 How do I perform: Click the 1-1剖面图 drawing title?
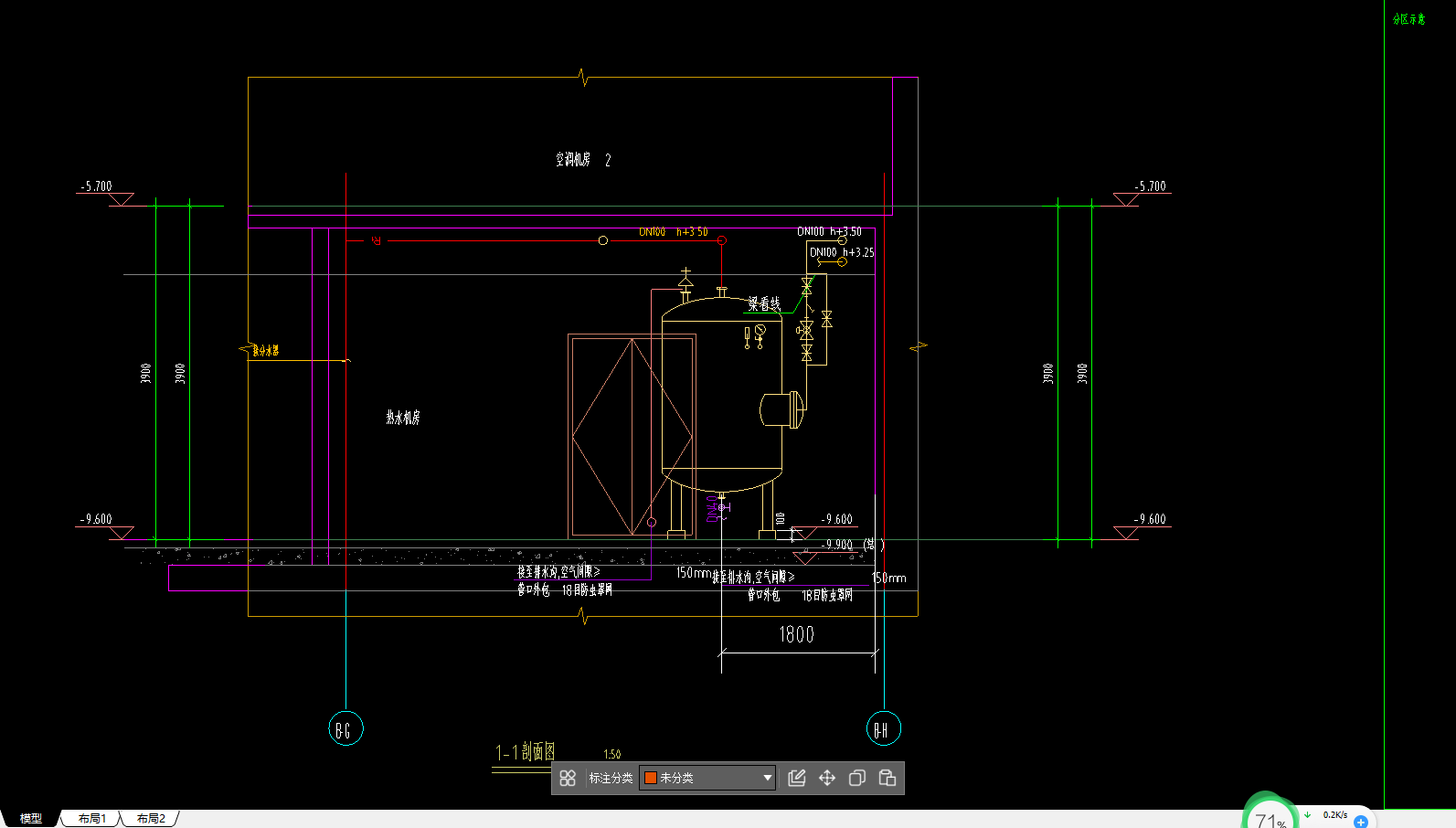[526, 752]
